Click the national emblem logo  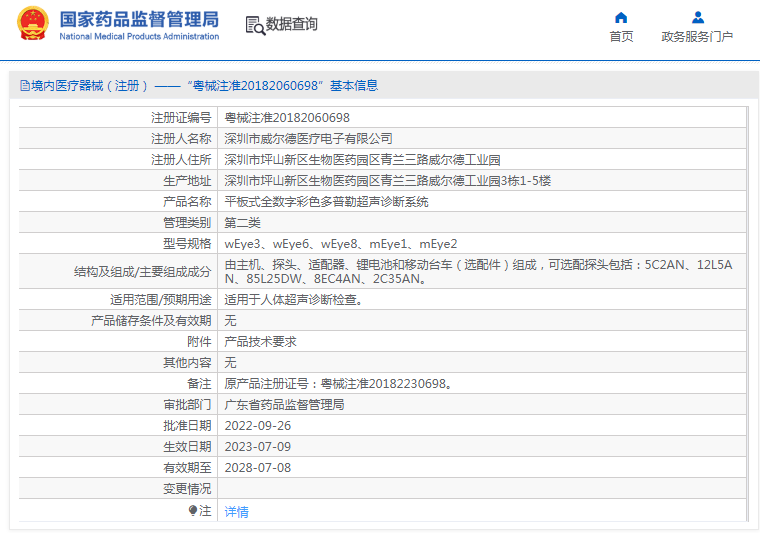(32, 24)
